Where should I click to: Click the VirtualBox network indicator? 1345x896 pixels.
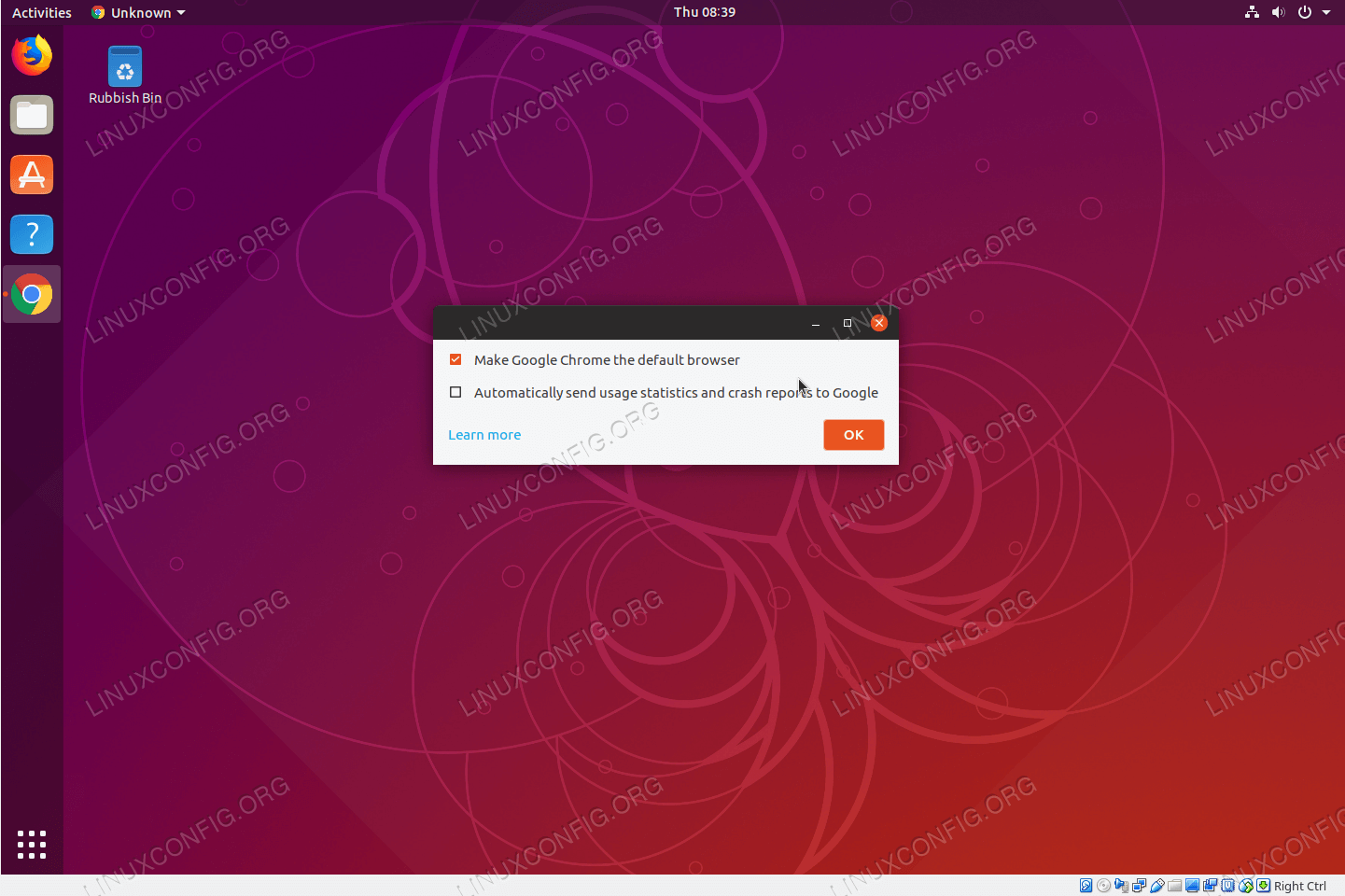tap(1140, 886)
